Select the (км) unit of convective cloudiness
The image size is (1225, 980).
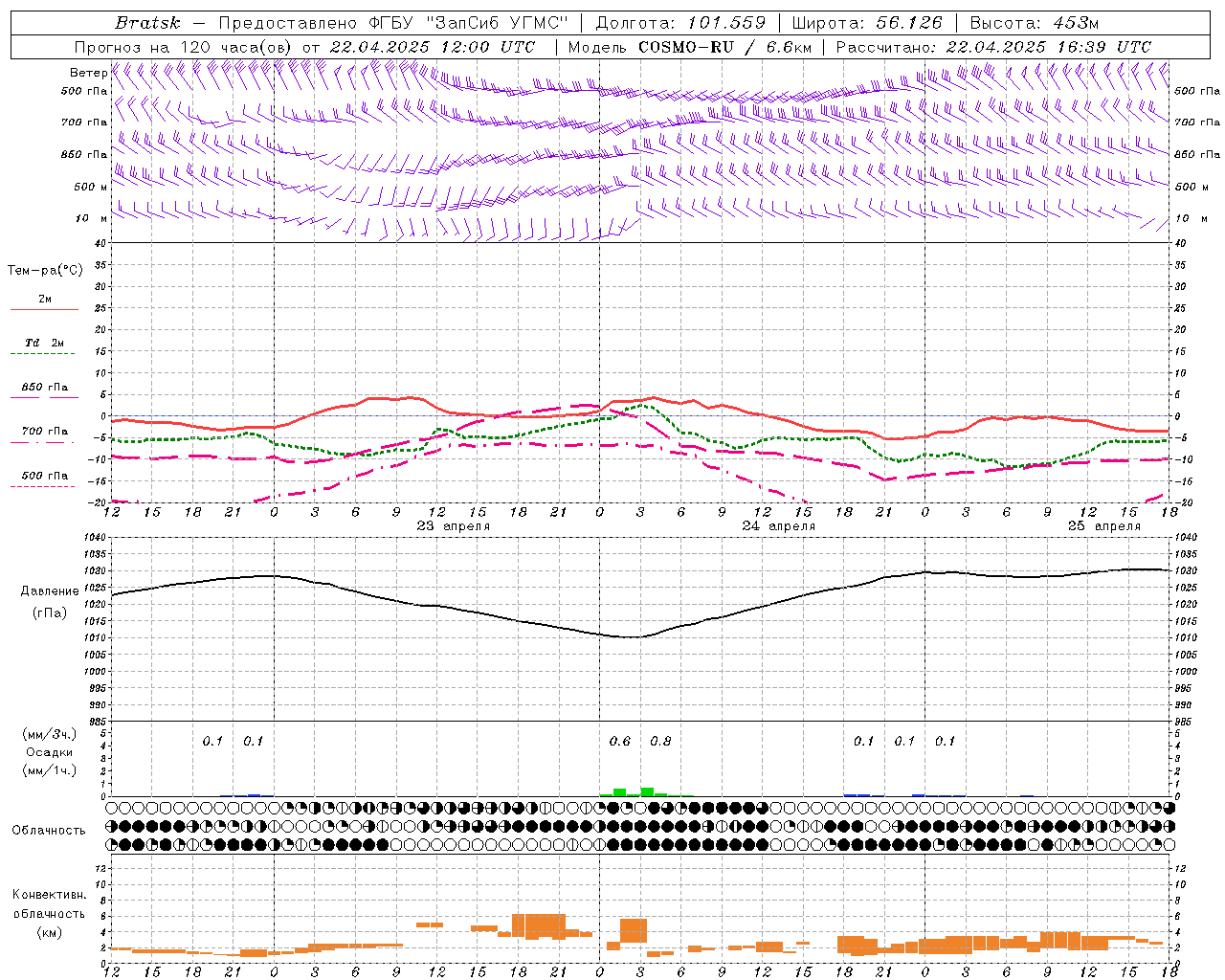pyautogui.click(x=49, y=932)
